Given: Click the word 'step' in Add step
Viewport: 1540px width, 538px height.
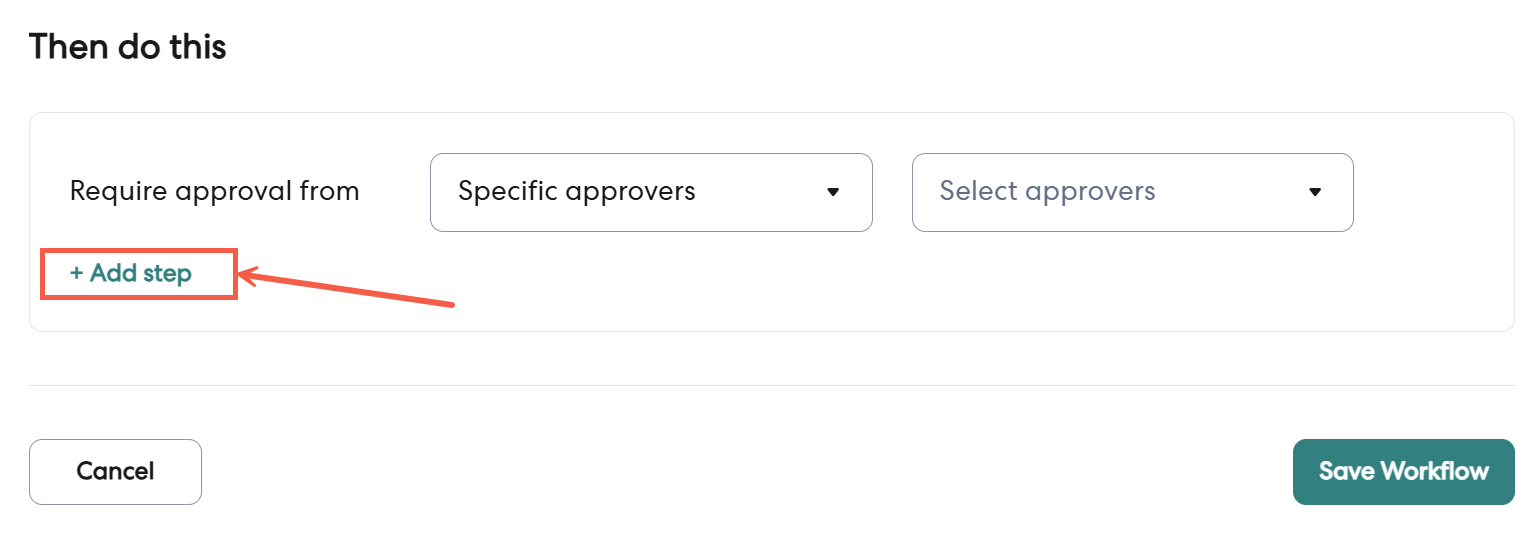Looking at the screenshot, I should pos(167,273).
